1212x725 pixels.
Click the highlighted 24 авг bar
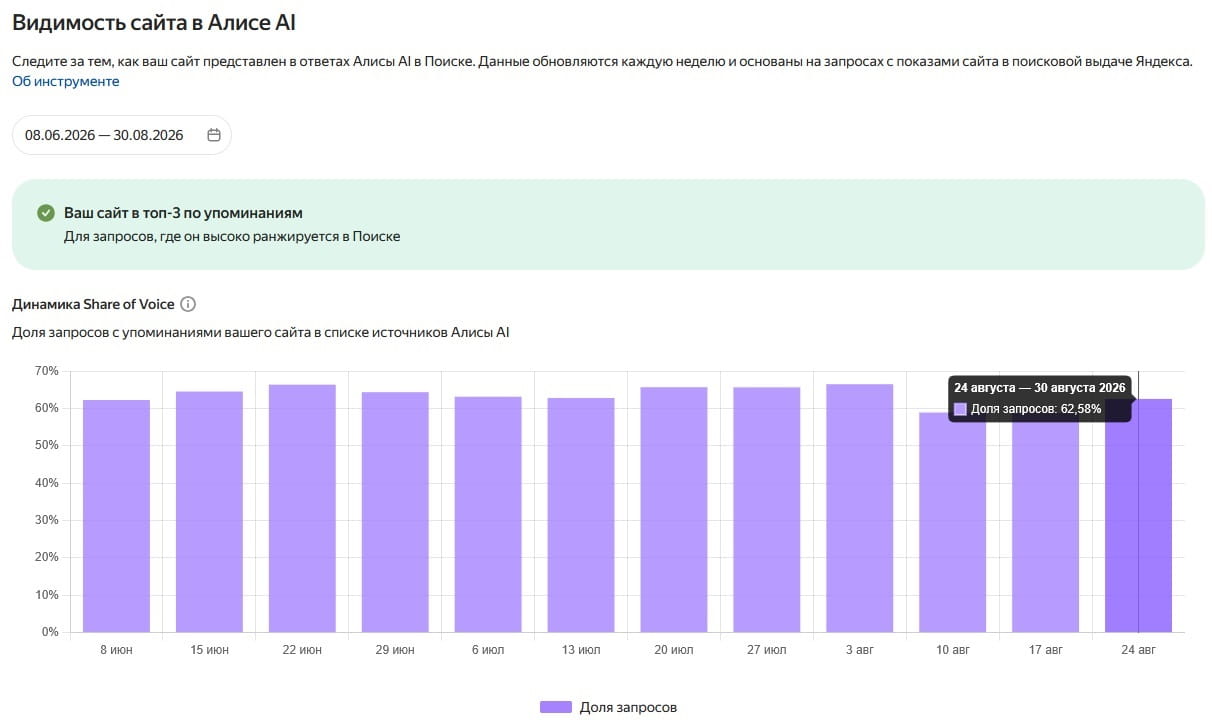(x=1139, y=516)
